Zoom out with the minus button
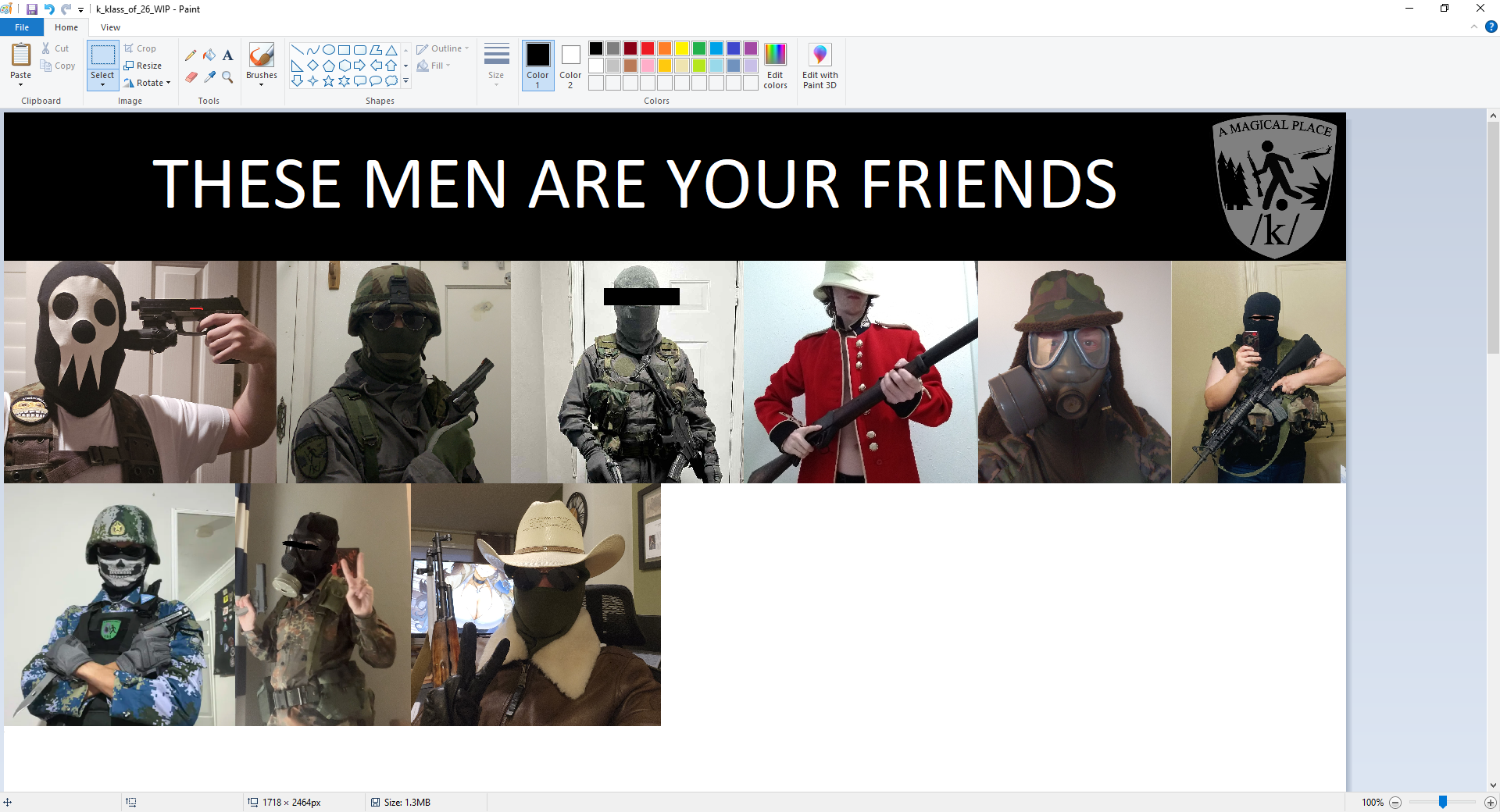The height and width of the screenshot is (812, 1500). click(1395, 802)
